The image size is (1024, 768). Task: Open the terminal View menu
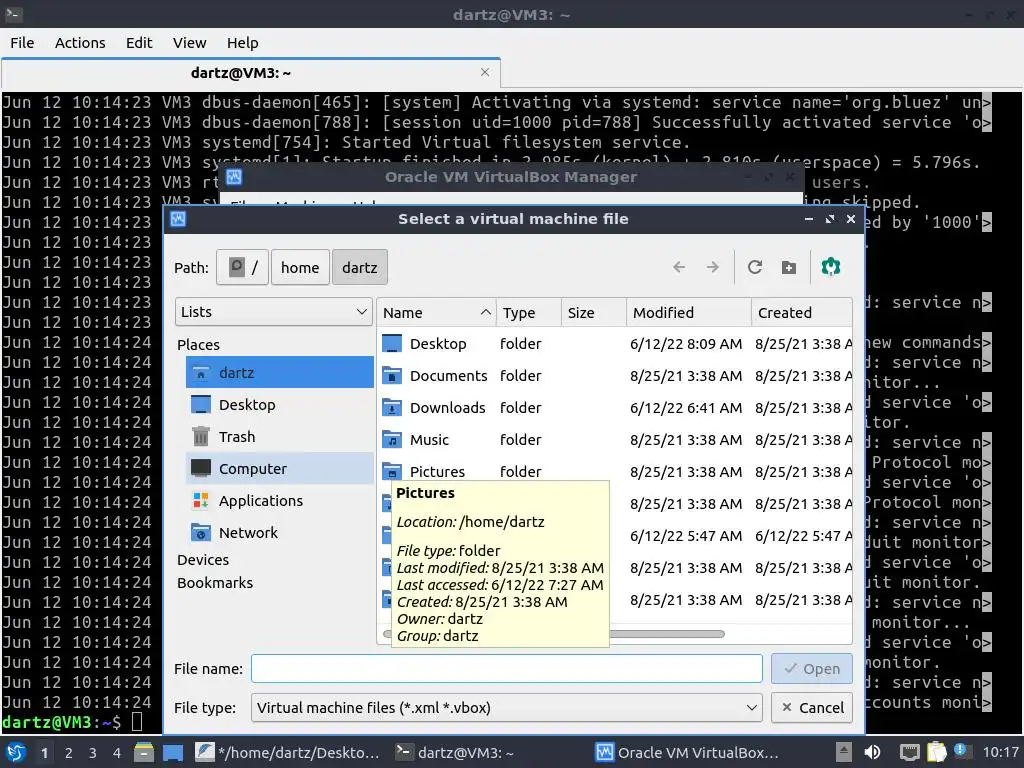(189, 42)
